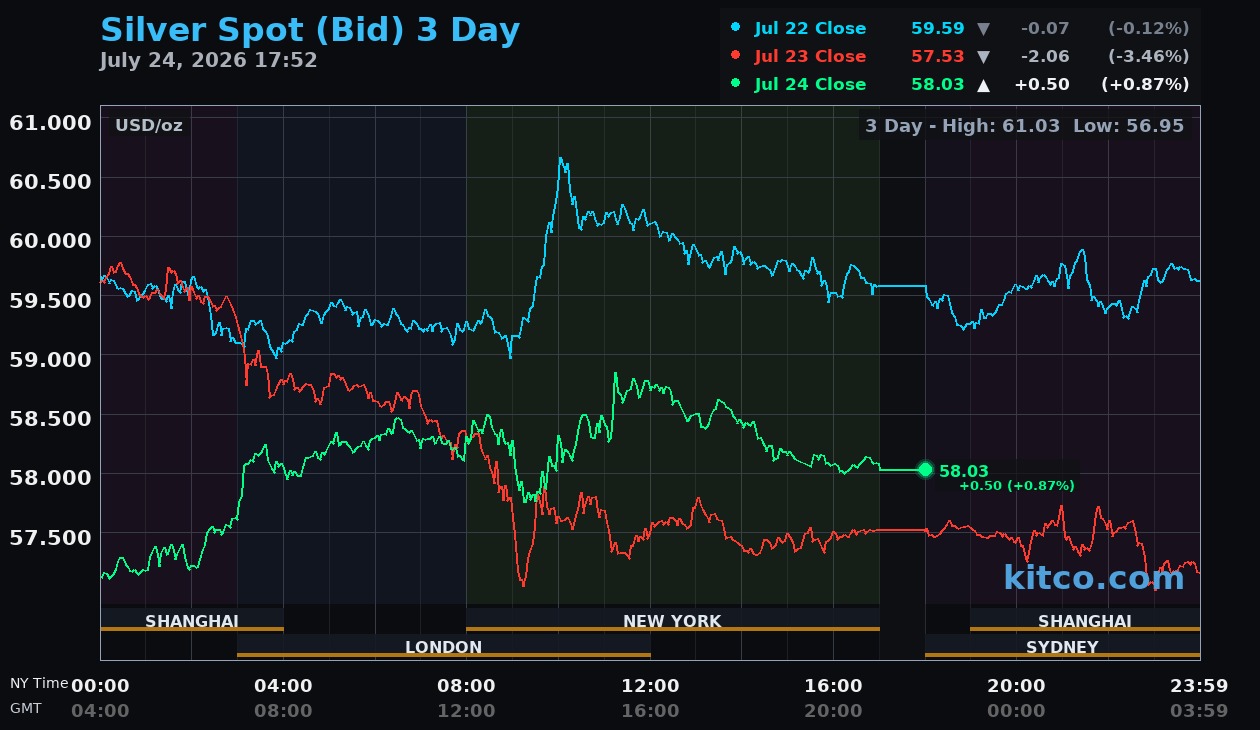1260x730 pixels.
Task: Click the Silver Spot (Bid) 3 Day title
Action: [x=310, y=30]
